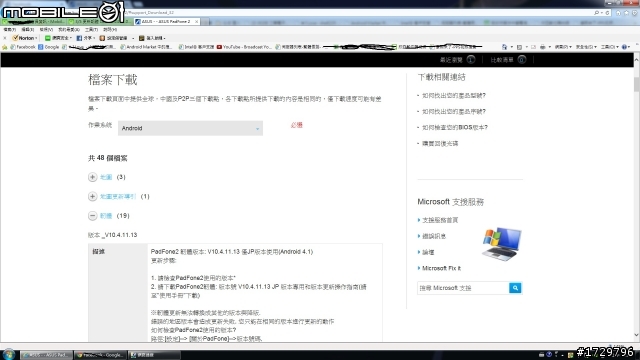Open the second download related link
Screen dimensions: 640x360
tap(453, 111)
